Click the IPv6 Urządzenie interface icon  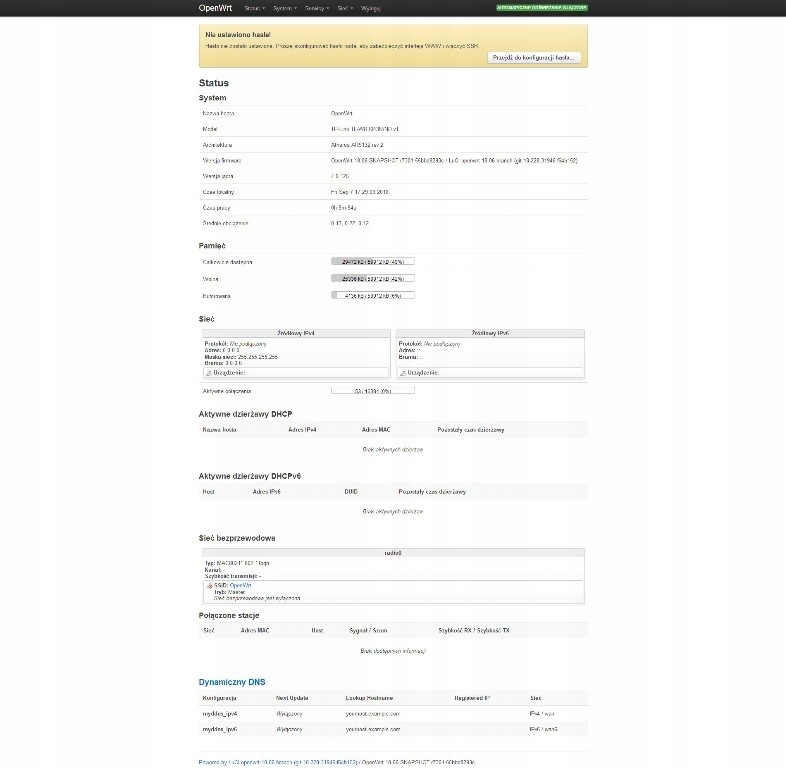[x=403, y=373]
